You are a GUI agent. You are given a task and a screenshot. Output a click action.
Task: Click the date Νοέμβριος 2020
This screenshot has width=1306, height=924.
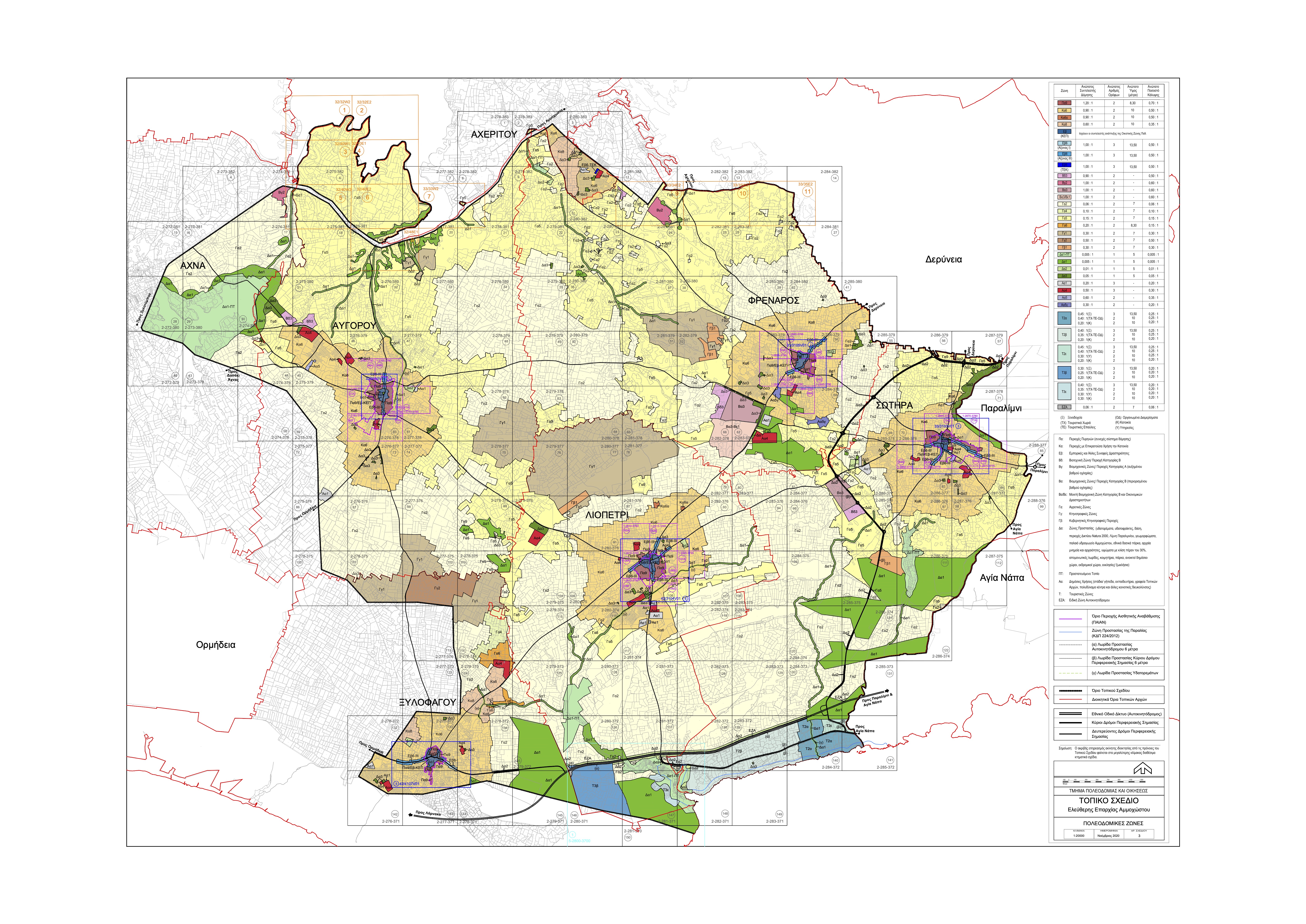tap(1109, 836)
